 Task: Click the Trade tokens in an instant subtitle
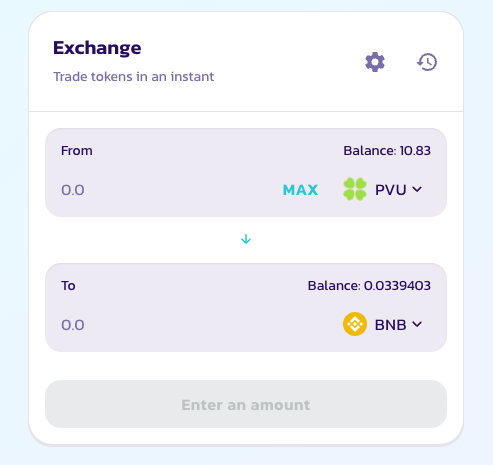point(133,77)
